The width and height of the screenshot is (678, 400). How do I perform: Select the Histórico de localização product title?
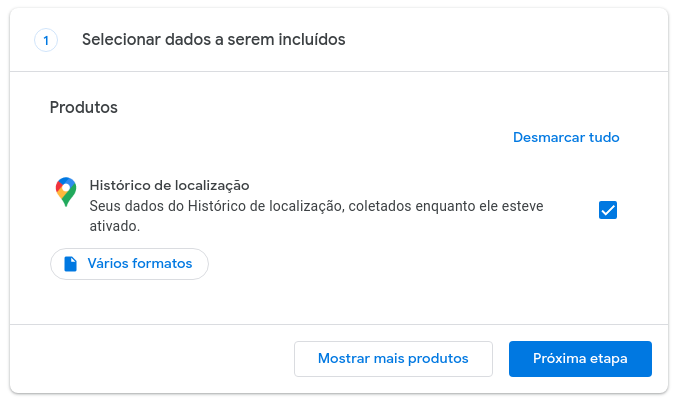pos(169,185)
